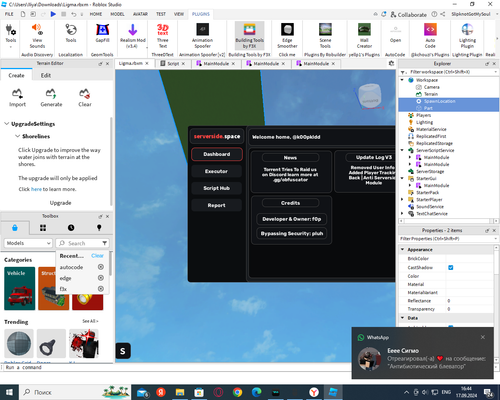Click the Report button in serverside panel
The image size is (500, 400).
[216, 205]
